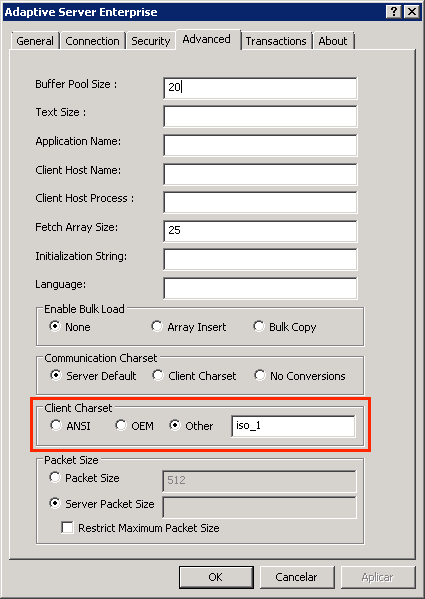Screen dimensions: 425x599
Task: Click the Initialization String field
Action: point(260,259)
